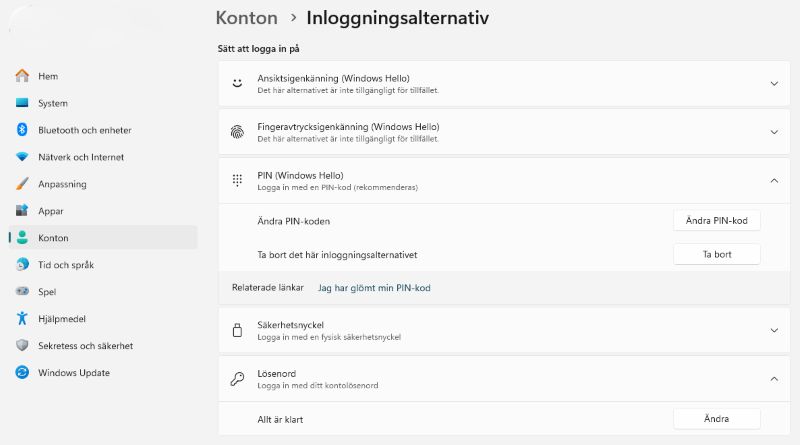Collapse the Lösenord section chevron
The height and width of the screenshot is (445, 800).
tap(774, 379)
